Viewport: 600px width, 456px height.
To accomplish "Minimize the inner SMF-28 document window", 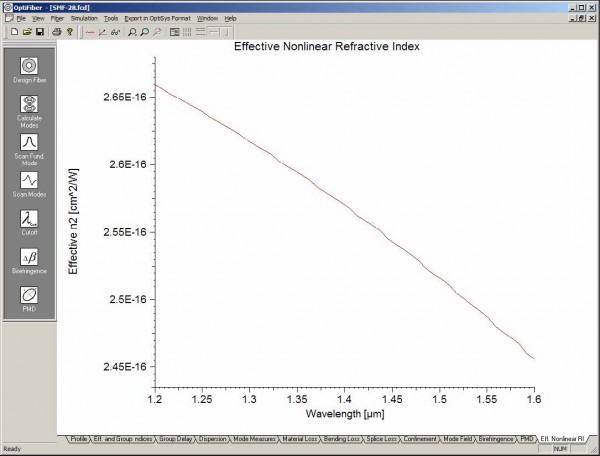I will (573, 18).
